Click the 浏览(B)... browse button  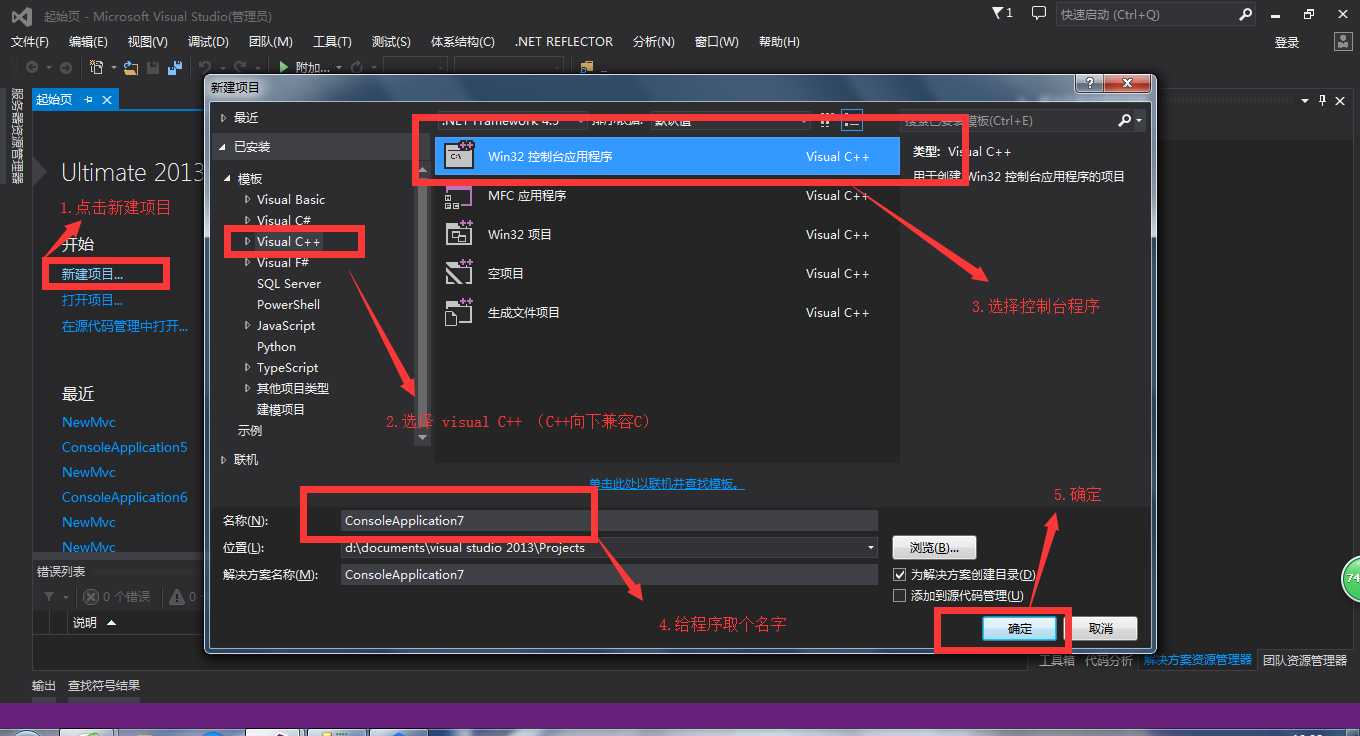(934, 547)
